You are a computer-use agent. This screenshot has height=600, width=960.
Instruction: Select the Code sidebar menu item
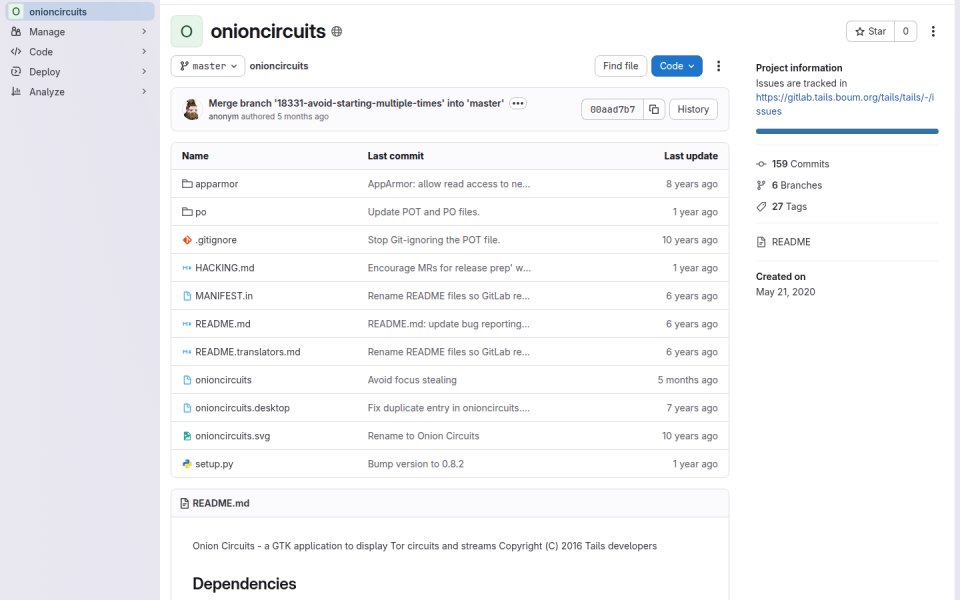80,52
